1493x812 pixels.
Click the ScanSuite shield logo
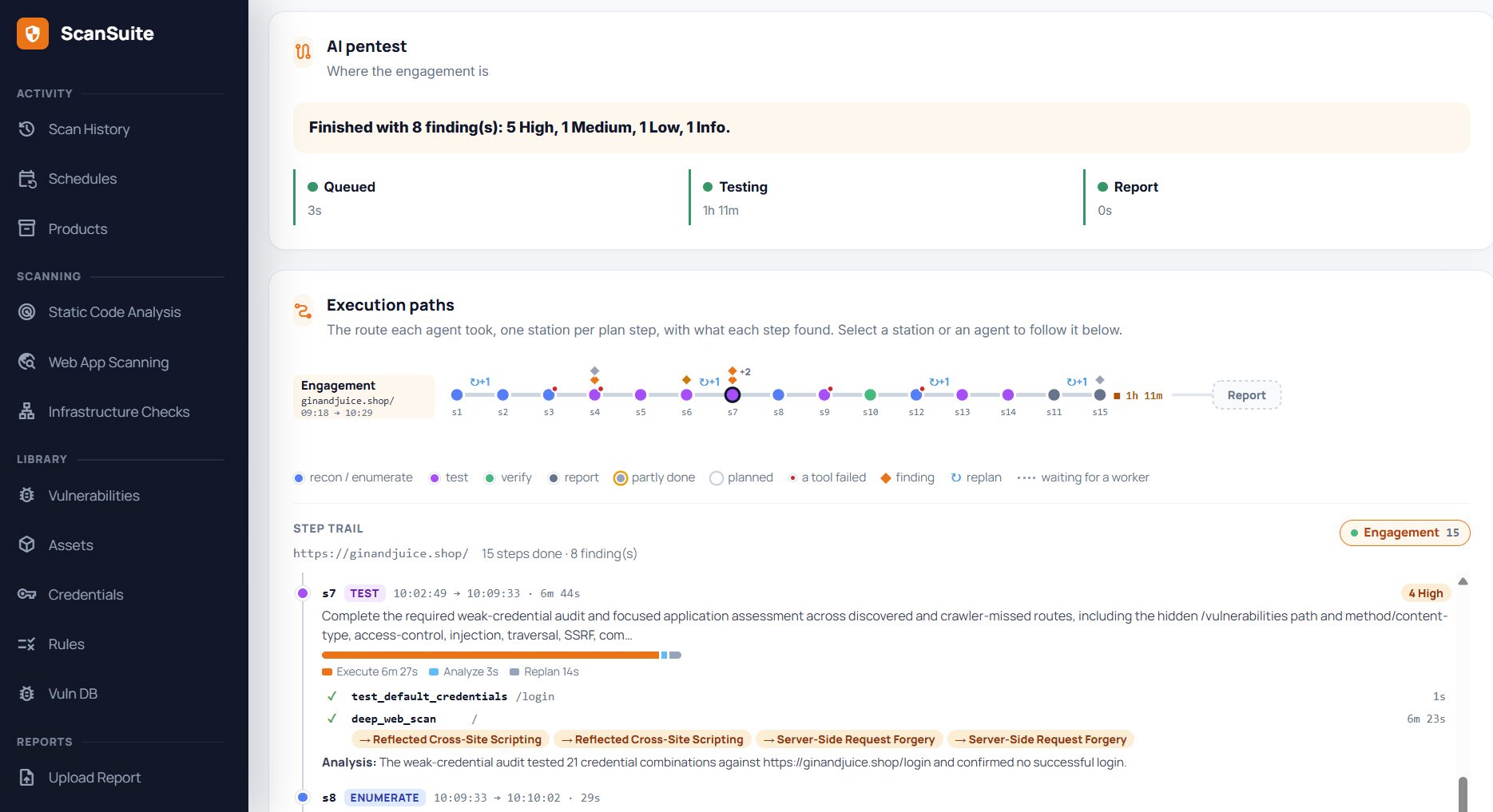point(33,34)
